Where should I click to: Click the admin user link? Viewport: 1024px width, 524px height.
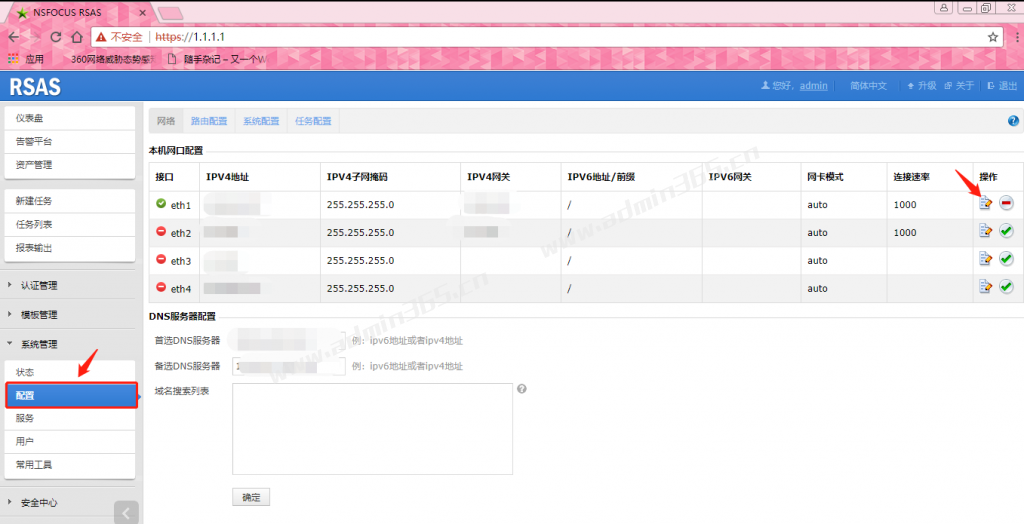[x=813, y=86]
